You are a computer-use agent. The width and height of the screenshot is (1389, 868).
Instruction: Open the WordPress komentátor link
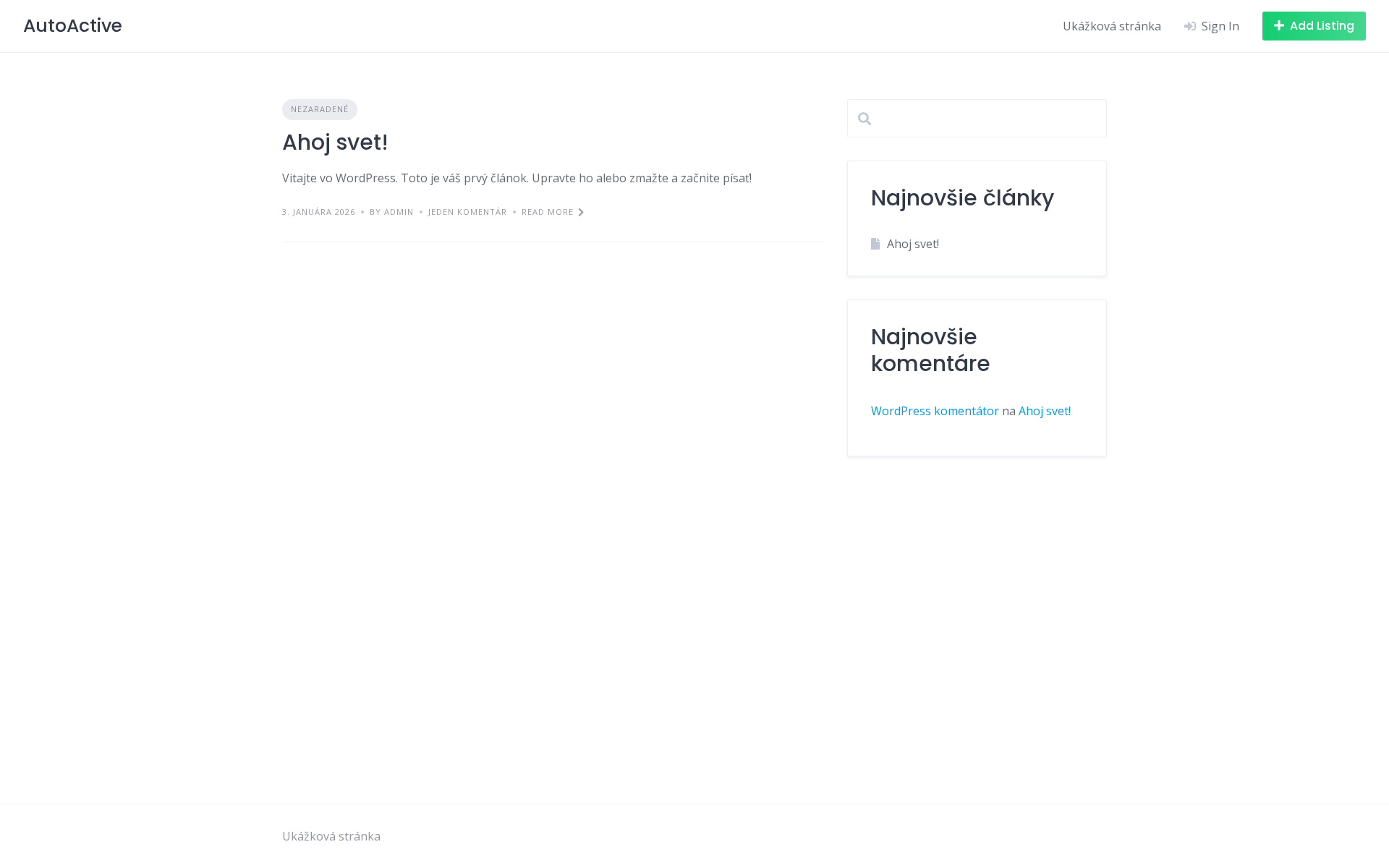(934, 411)
